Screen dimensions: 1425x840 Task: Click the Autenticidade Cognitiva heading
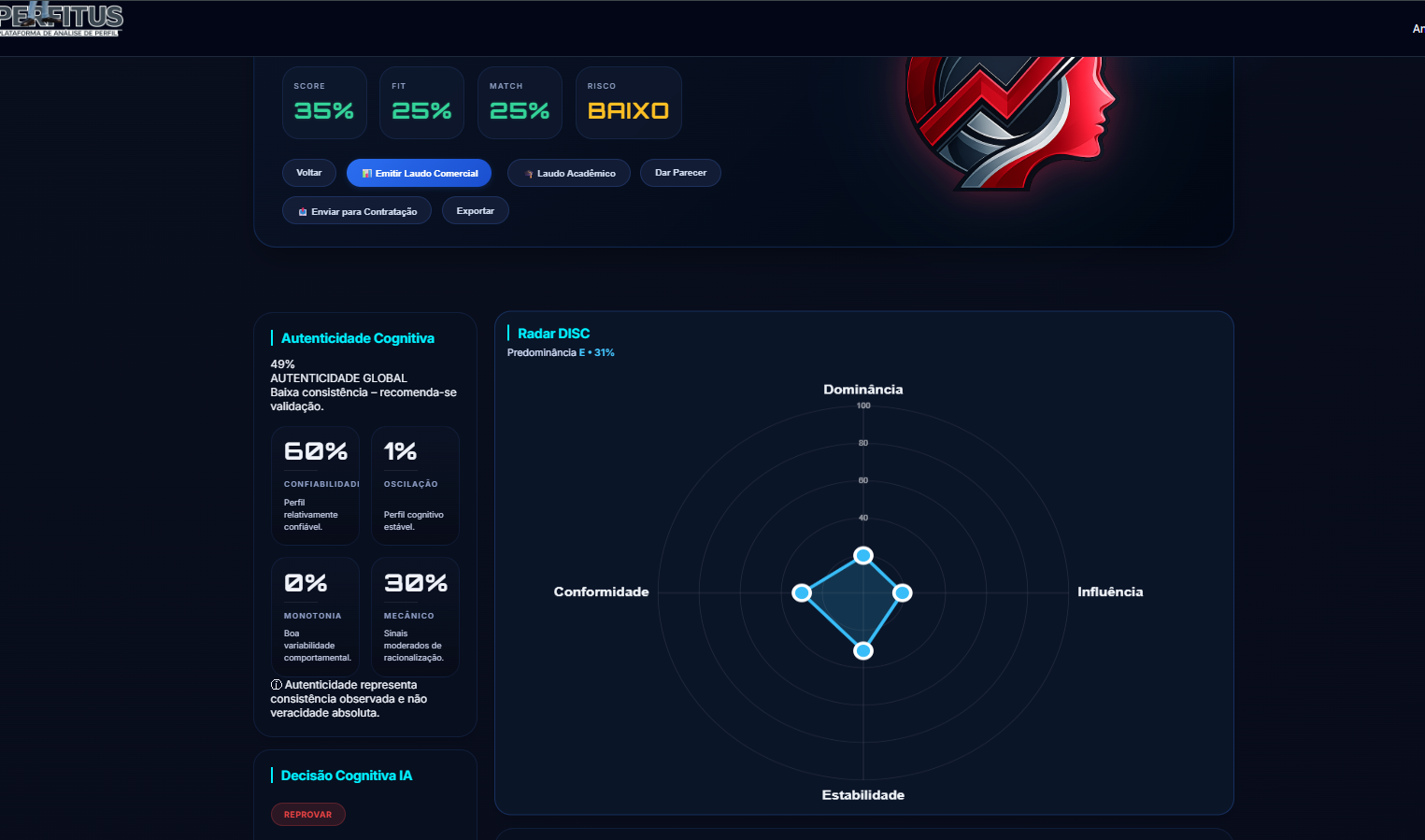tap(358, 338)
